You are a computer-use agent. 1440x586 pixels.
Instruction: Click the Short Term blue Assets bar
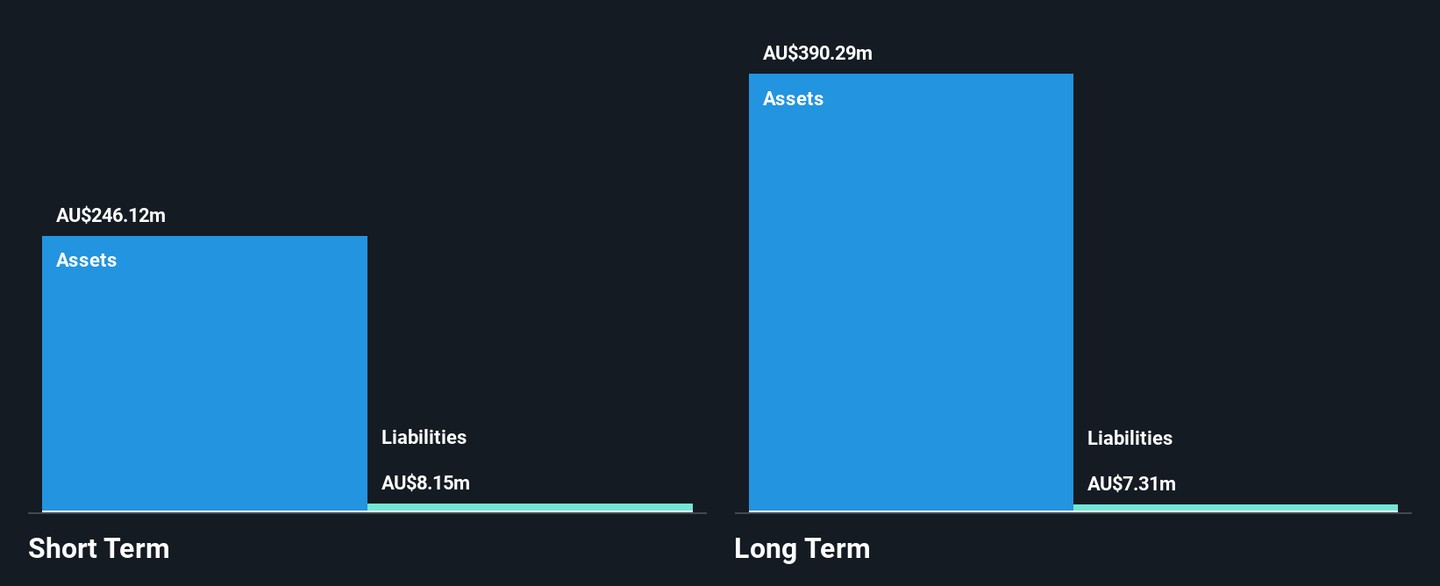click(x=205, y=374)
